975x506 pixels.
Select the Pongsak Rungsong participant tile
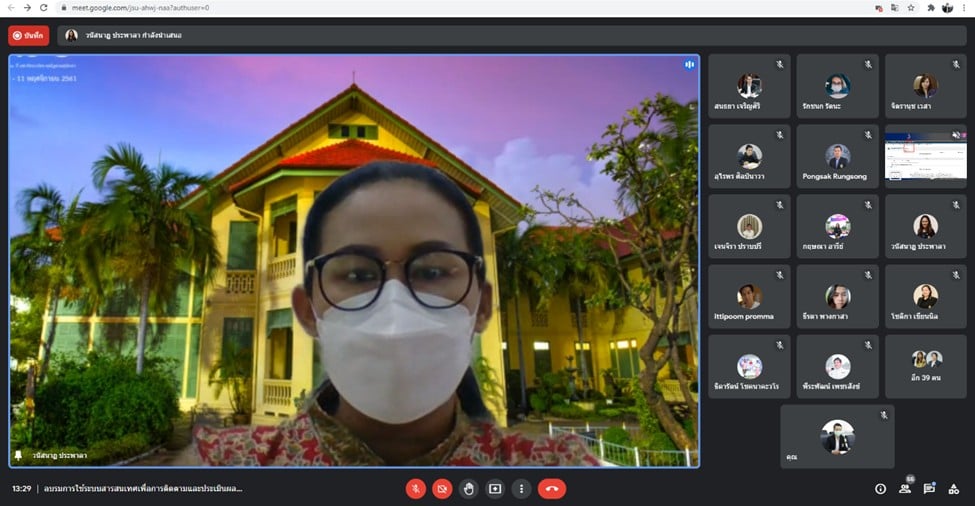(x=837, y=157)
